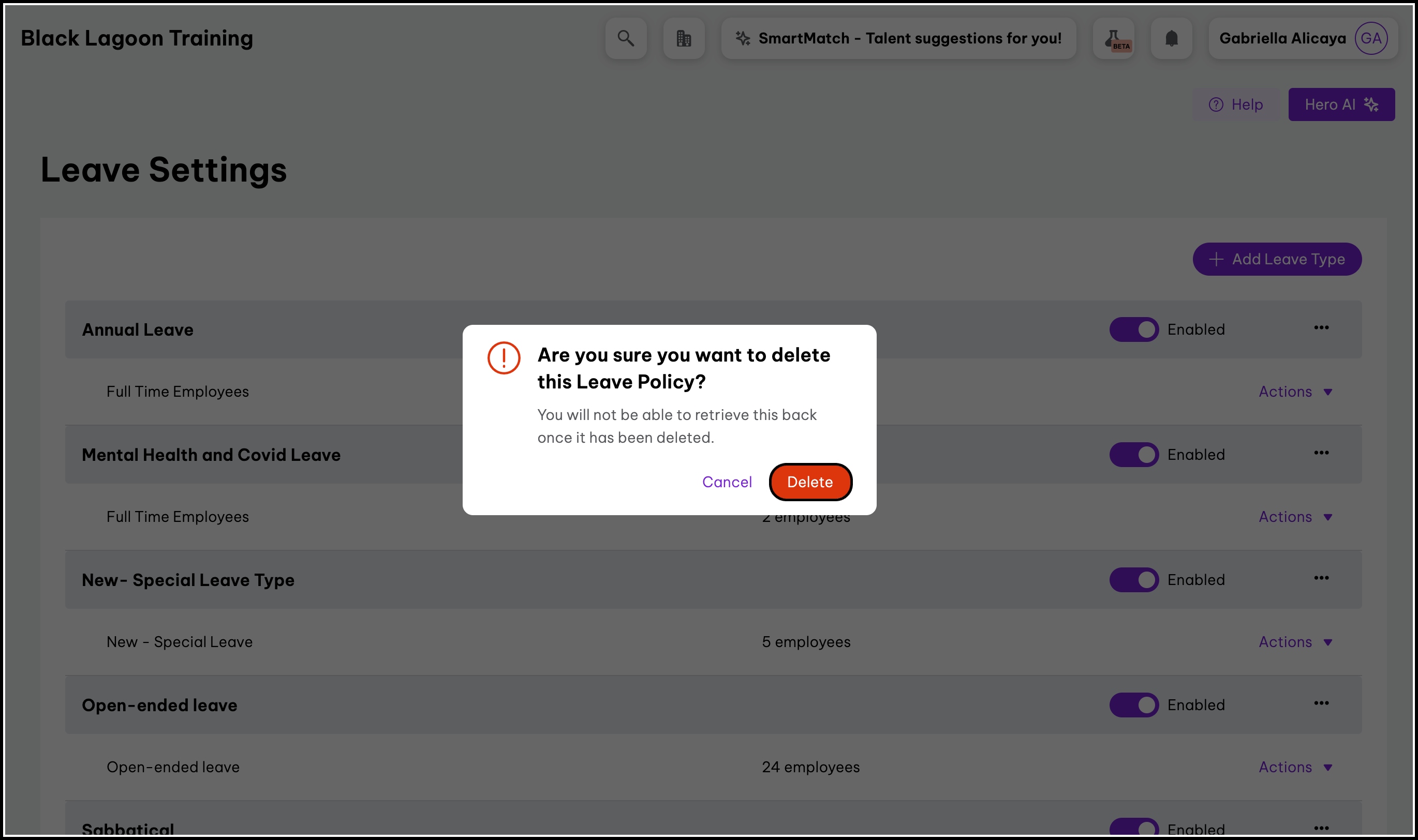Screen dimensions: 1418x840
Task: Expand Actions for Annual Leave Full Time Employees
Action: click(1295, 392)
